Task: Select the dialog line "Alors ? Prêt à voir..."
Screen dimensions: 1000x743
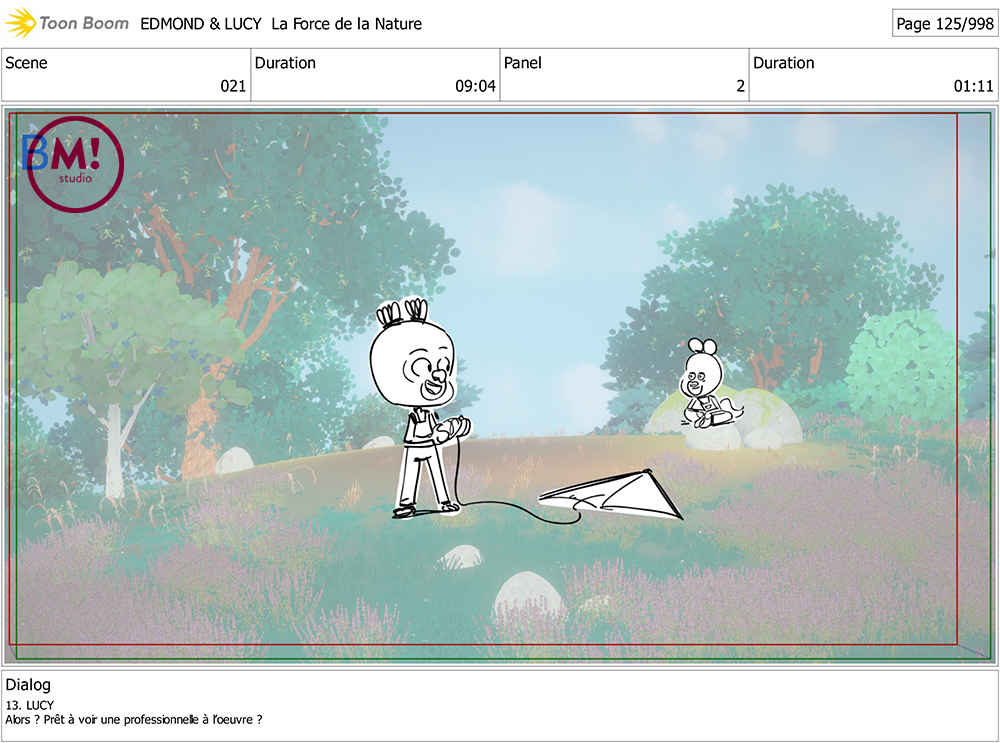Action: (x=134, y=719)
